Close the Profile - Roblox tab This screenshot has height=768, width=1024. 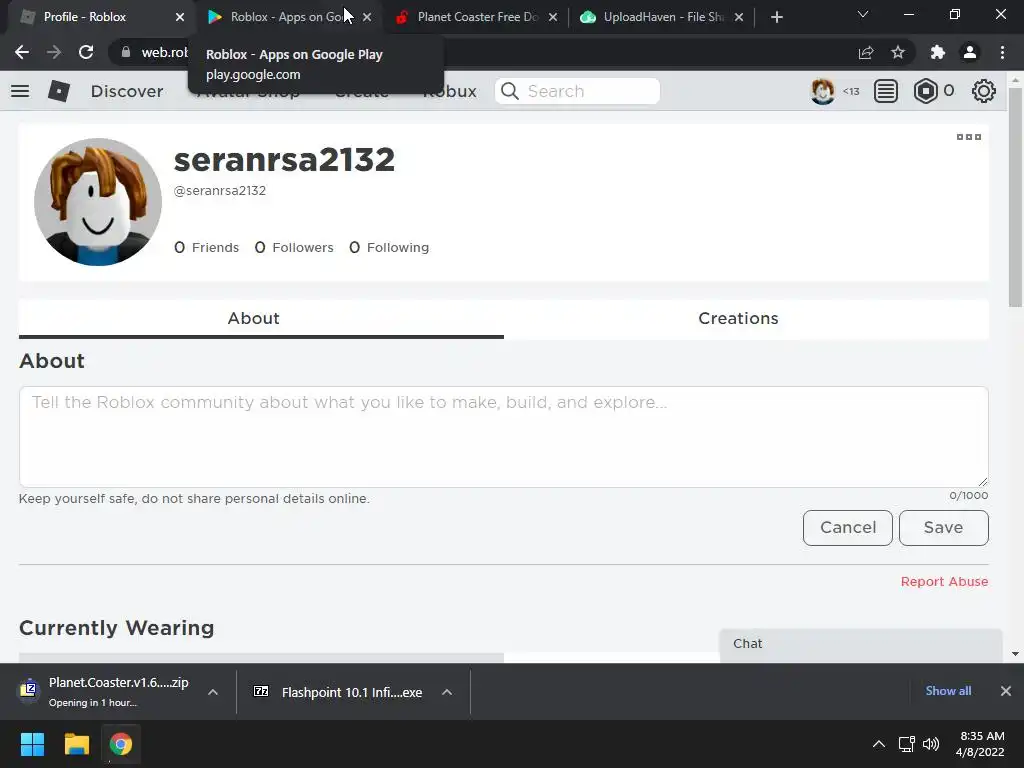[180, 17]
